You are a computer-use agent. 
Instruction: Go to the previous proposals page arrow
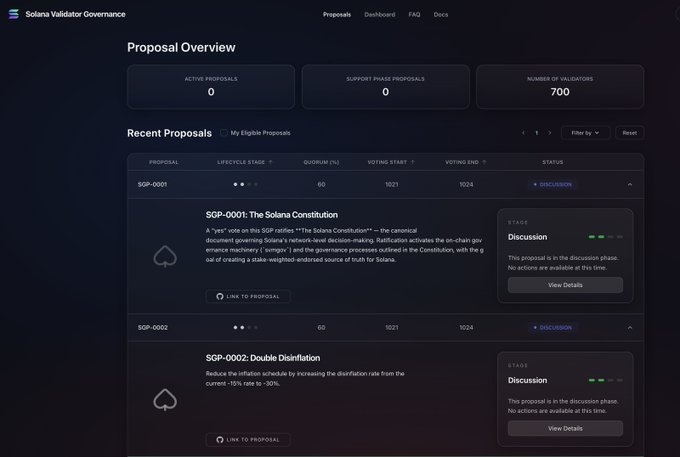coord(523,133)
